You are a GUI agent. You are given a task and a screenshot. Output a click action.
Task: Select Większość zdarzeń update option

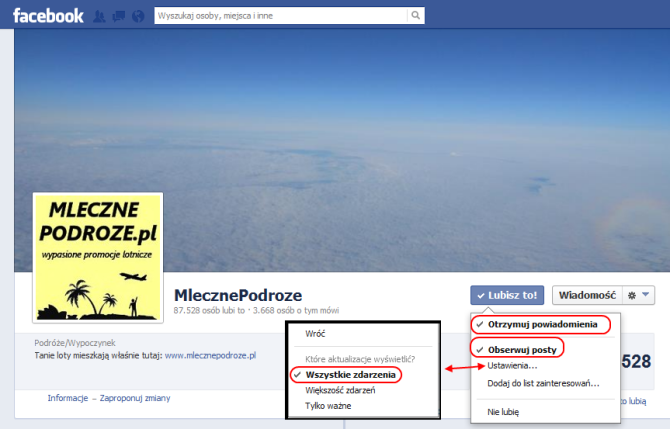(342, 390)
